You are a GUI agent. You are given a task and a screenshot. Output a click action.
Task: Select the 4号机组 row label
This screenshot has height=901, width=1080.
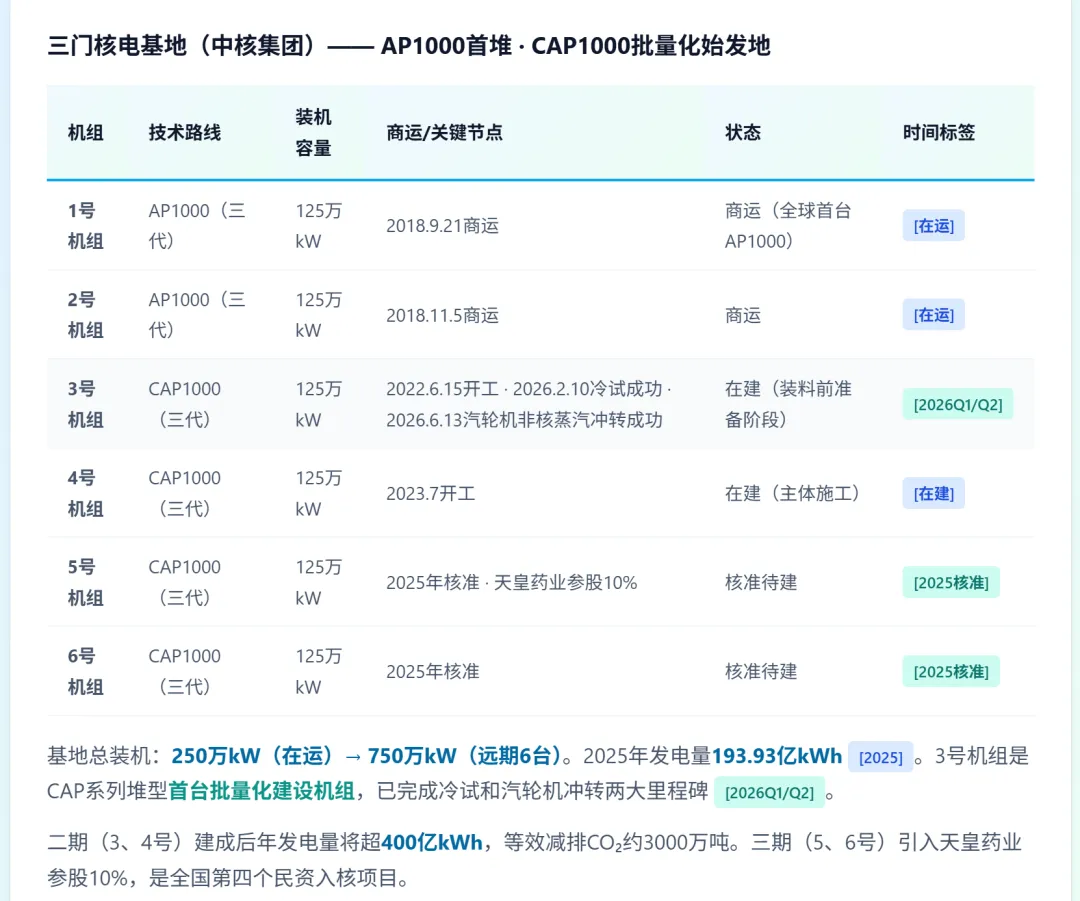(x=85, y=493)
